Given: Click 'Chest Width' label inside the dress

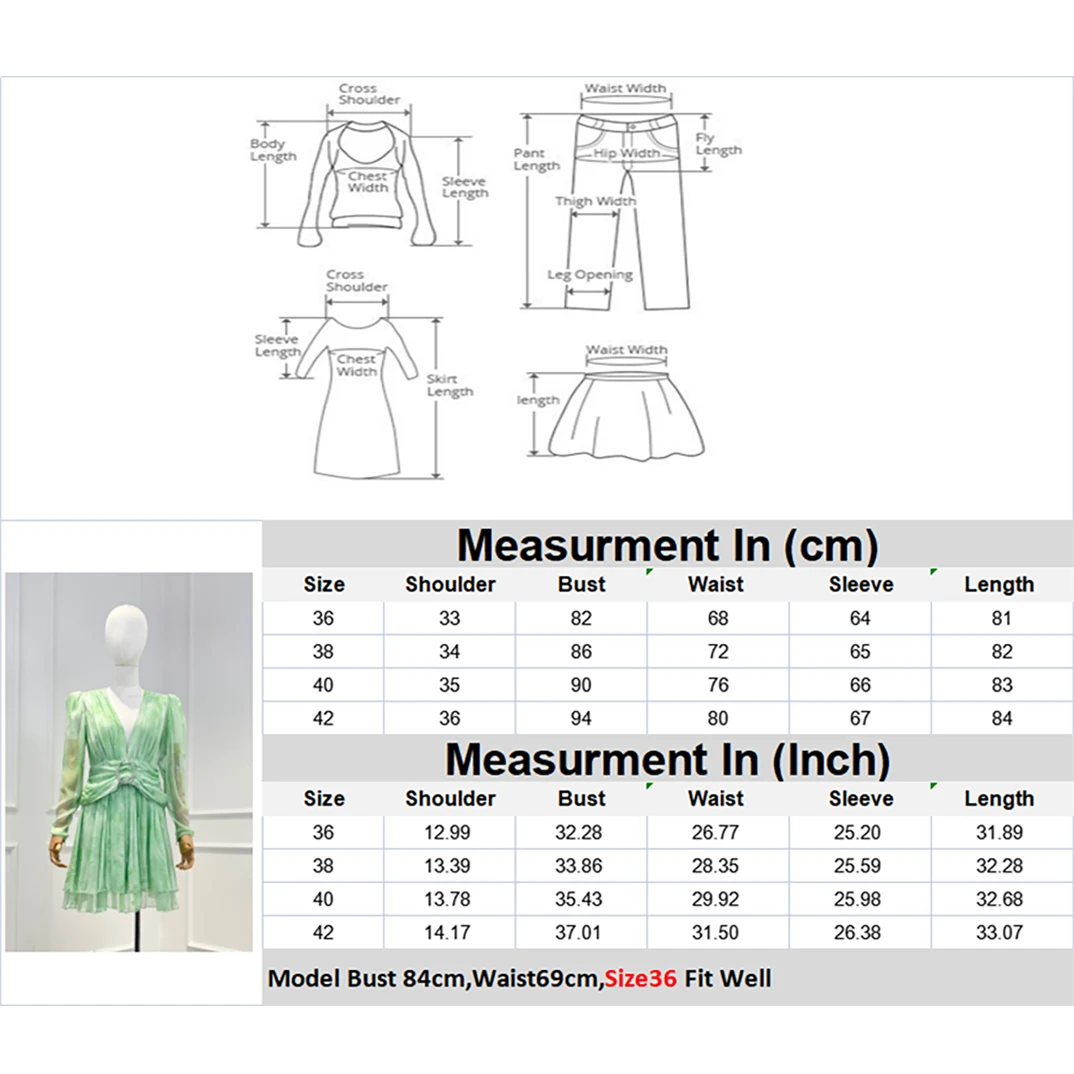Looking at the screenshot, I should (x=356, y=365).
